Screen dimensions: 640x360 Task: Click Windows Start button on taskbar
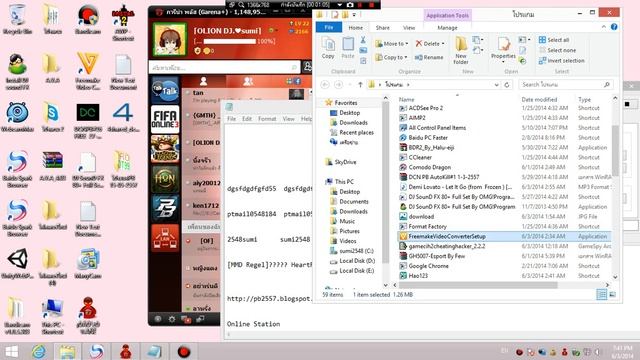(11, 351)
